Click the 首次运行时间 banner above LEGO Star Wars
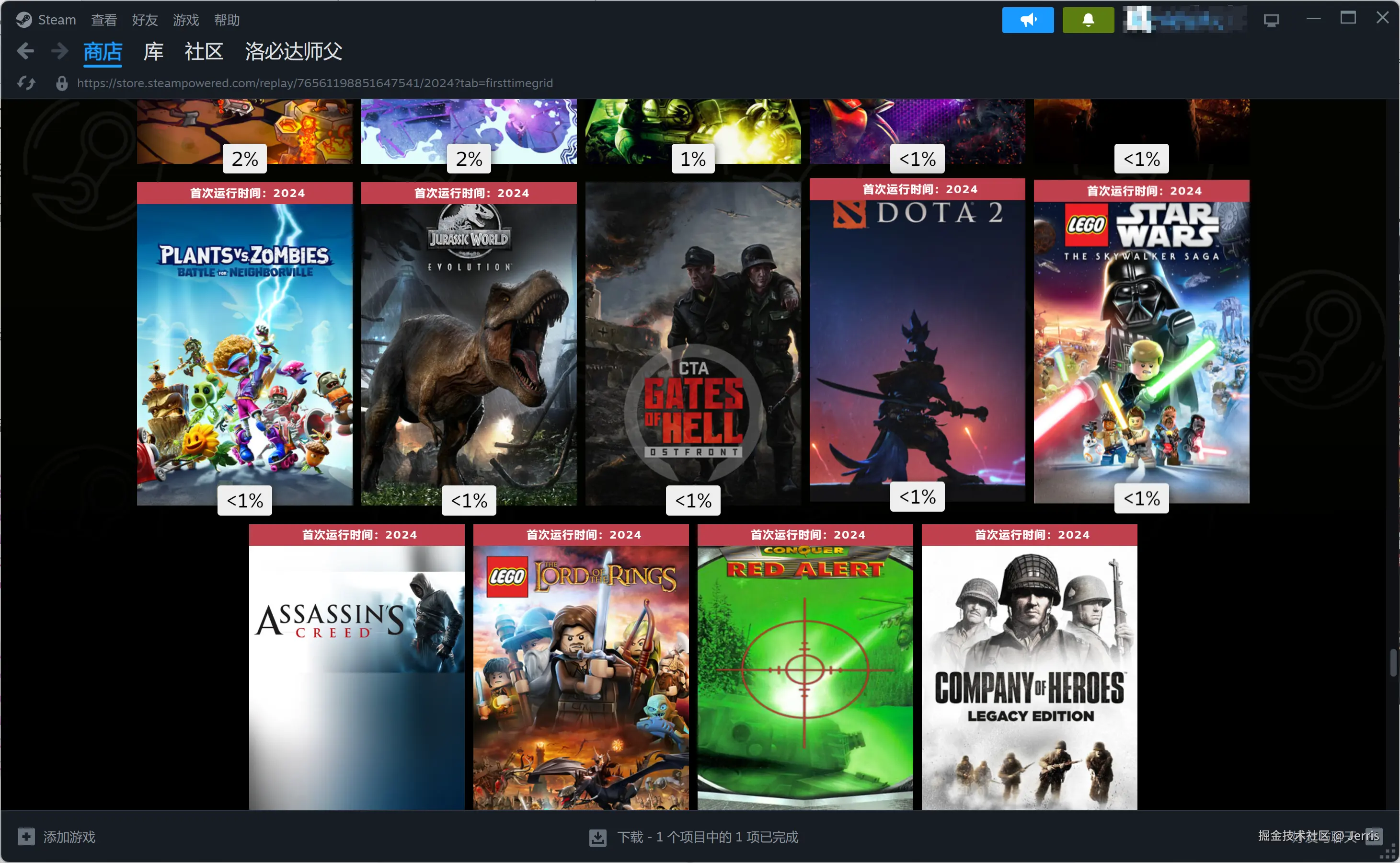Viewport: 1400px width, 863px height. pyautogui.click(x=1141, y=191)
